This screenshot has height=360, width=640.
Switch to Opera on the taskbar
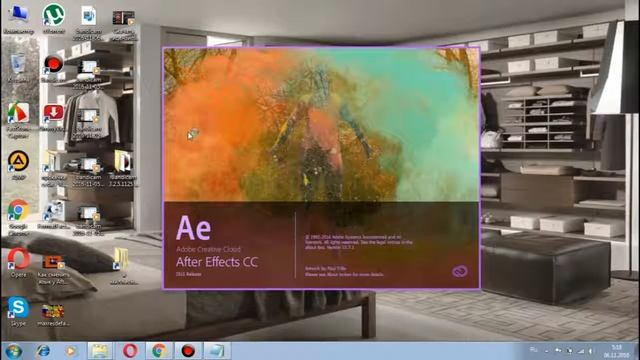130,351
